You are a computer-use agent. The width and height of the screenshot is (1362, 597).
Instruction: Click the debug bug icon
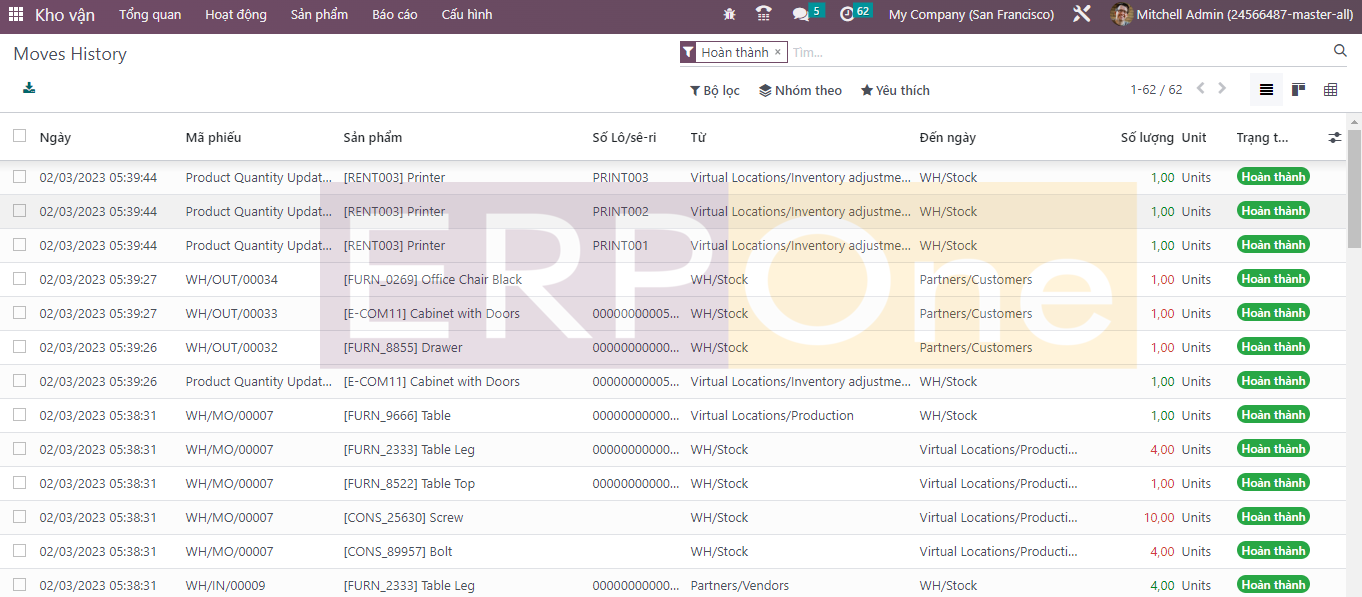729,15
